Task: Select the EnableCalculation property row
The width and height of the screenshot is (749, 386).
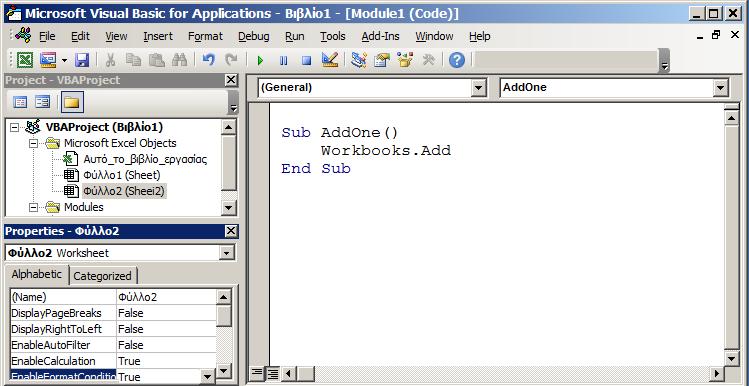Action: click(x=113, y=361)
